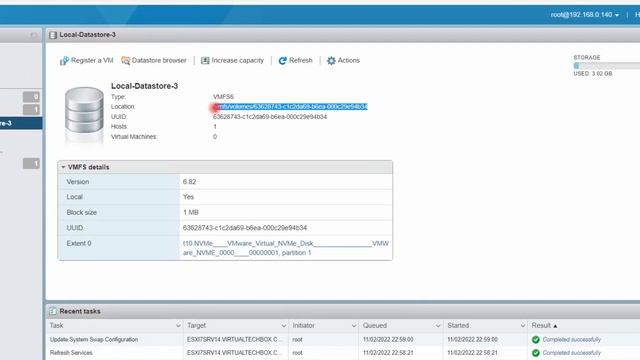Screen dimensions: 640x360
Task: Click the highlighted Location path text
Action: pos(290,107)
